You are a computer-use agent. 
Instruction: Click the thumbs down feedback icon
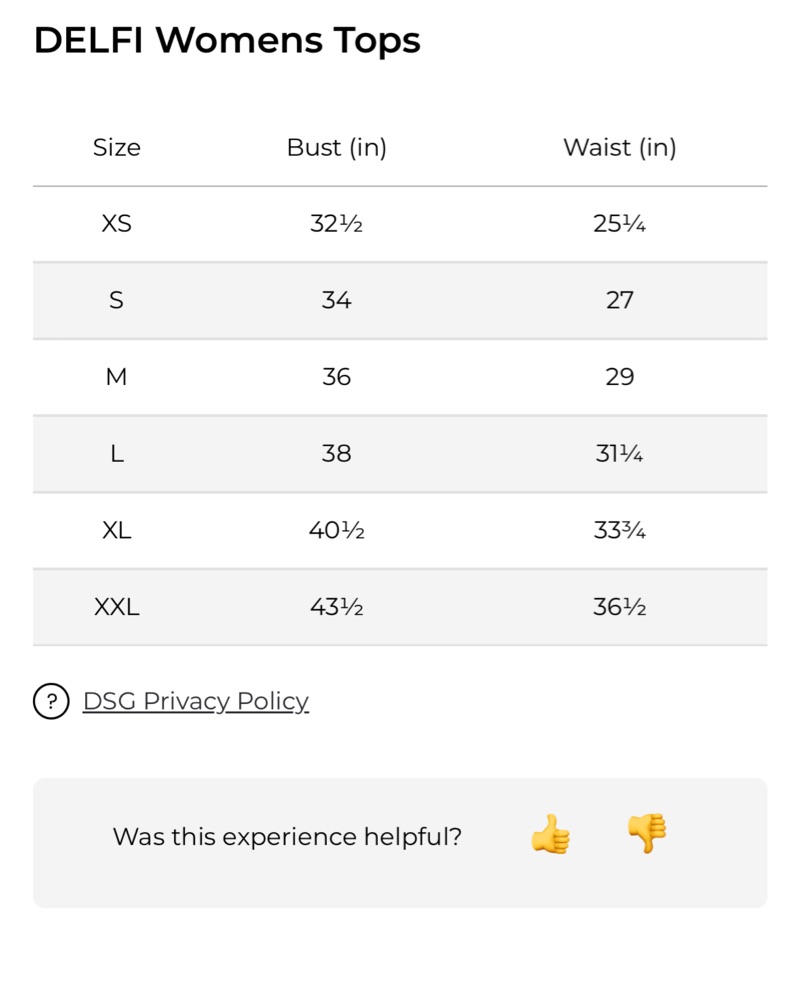point(647,833)
